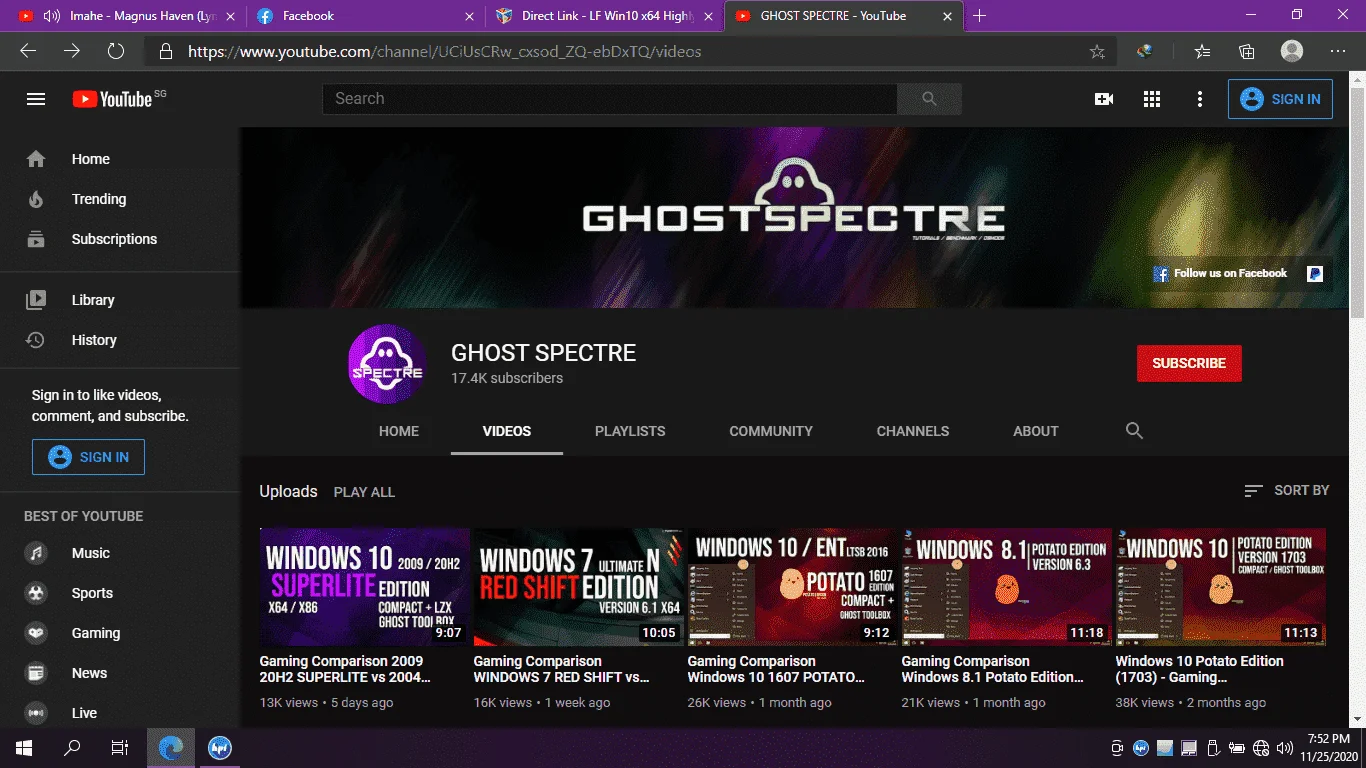Viewport: 1366px width, 768px height.
Task: Click the GHOST SPECTRE channel avatar
Action: (x=387, y=364)
